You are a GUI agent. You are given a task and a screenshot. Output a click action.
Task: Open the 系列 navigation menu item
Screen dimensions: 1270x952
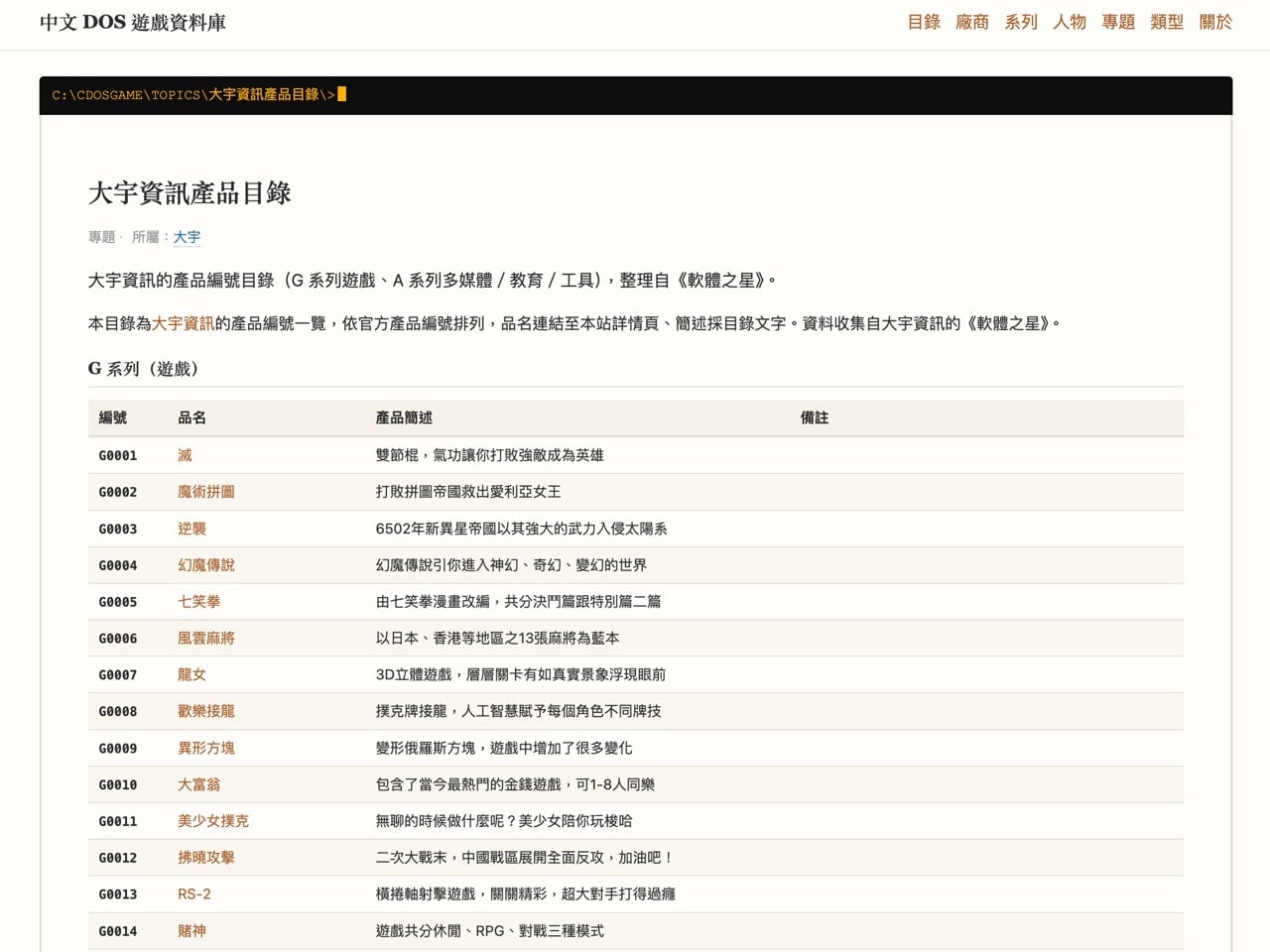1020,22
